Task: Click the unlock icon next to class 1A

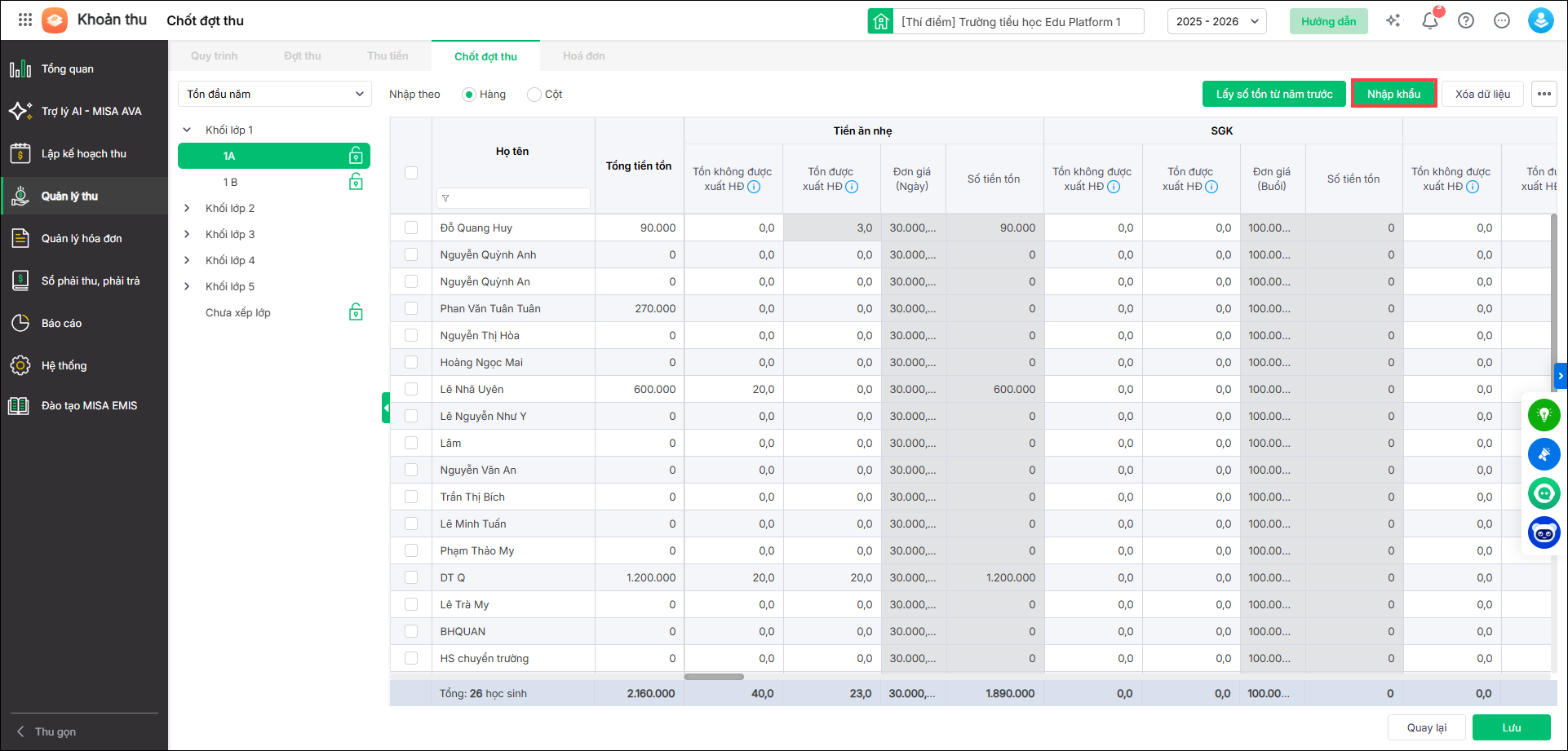Action: click(x=356, y=156)
